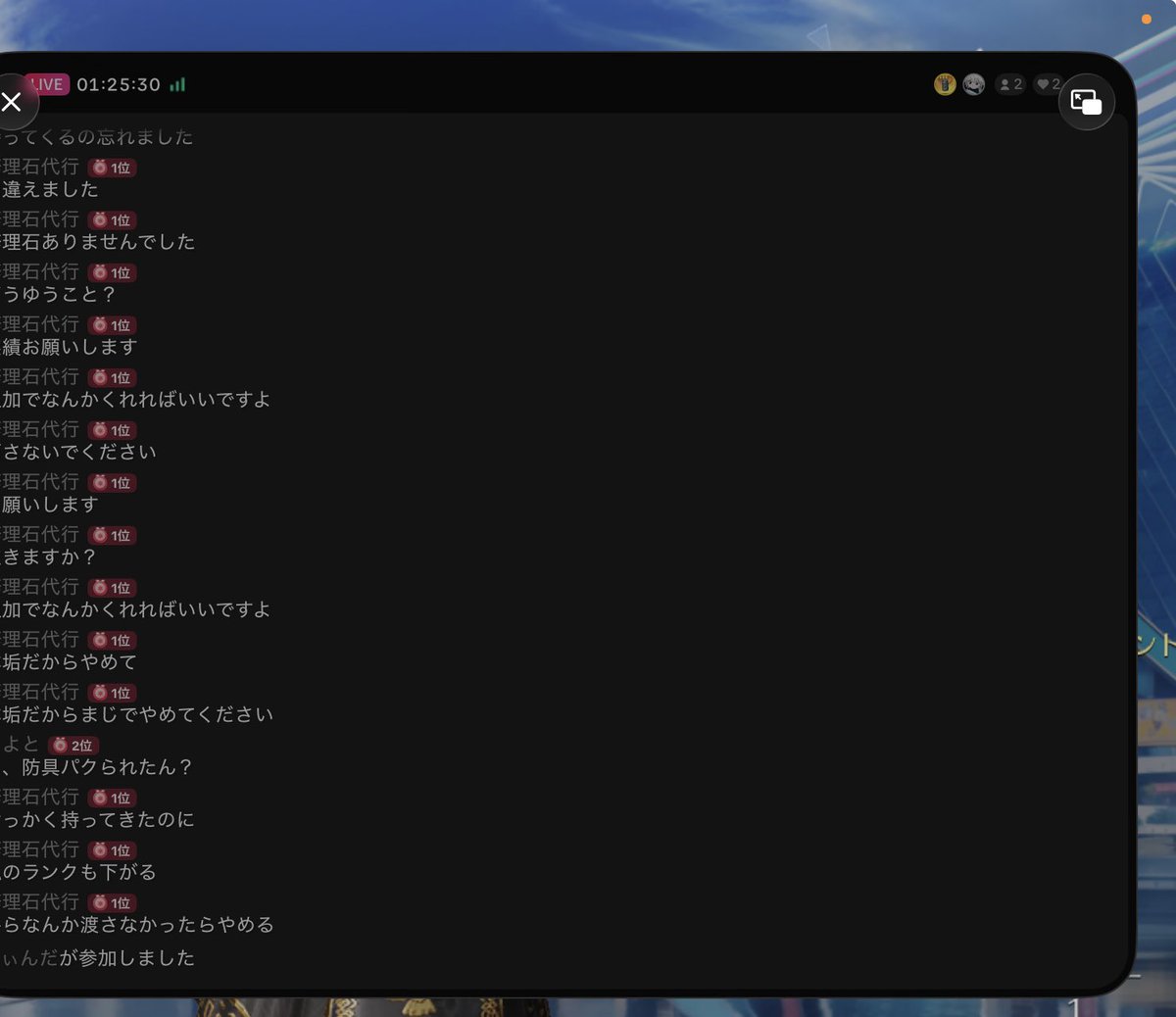
Task: Select the comment 理石ありませんでした
Action: click(98, 242)
